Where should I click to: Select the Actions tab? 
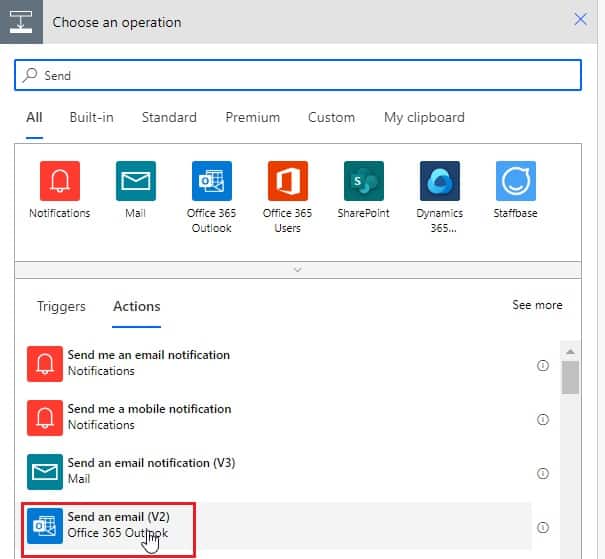tap(137, 306)
